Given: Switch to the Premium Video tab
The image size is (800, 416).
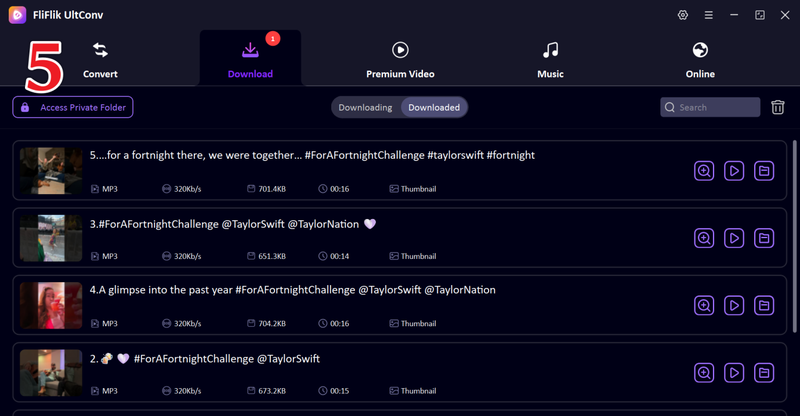Looking at the screenshot, I should tap(400, 60).
